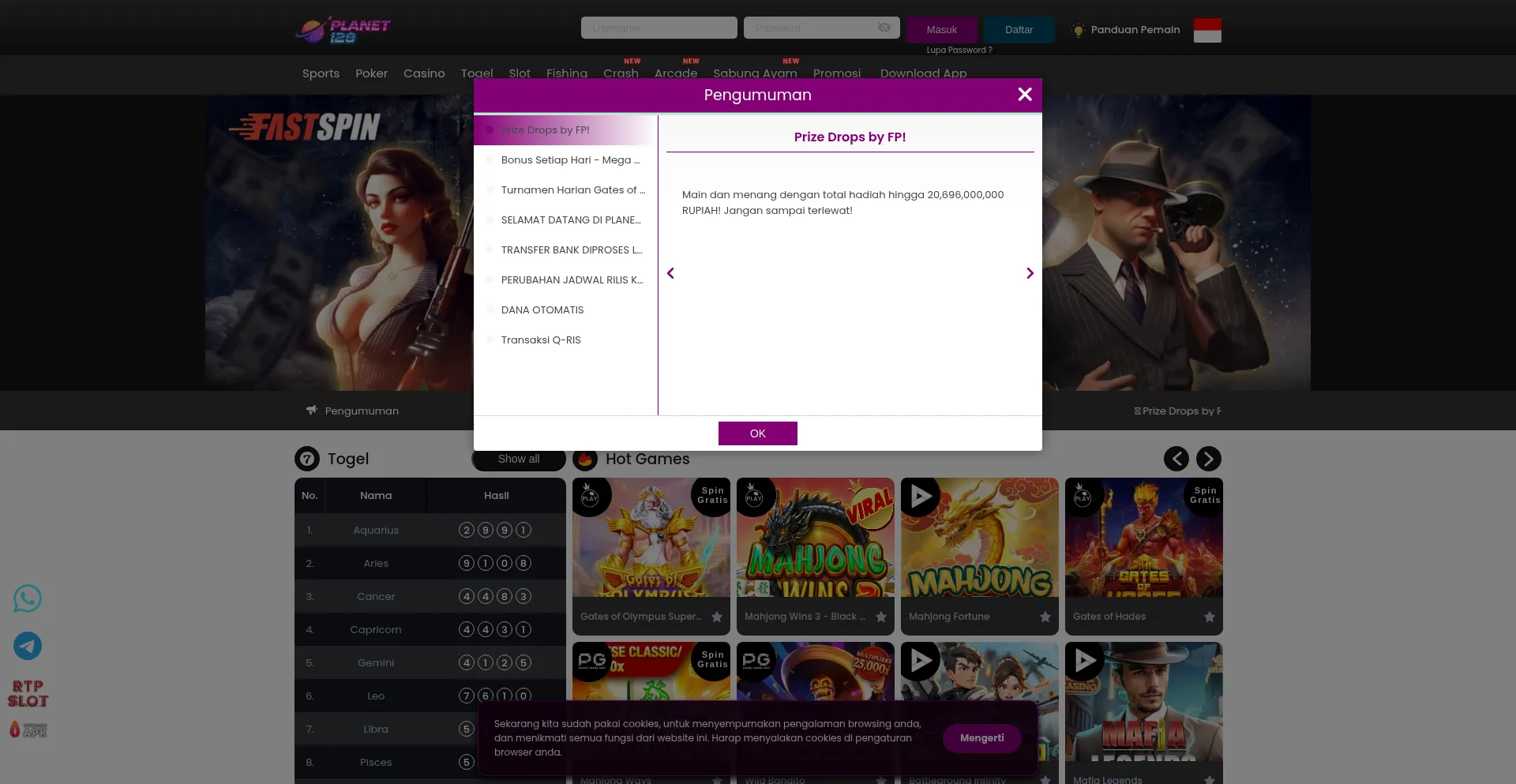Open Mahjong Fortune game thumbnail
The image size is (1516, 784).
click(x=980, y=538)
